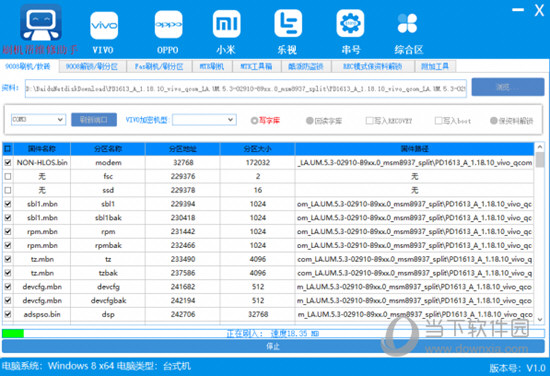Open the 附加工具 tab
This screenshot has height=376, width=550.
(x=435, y=66)
